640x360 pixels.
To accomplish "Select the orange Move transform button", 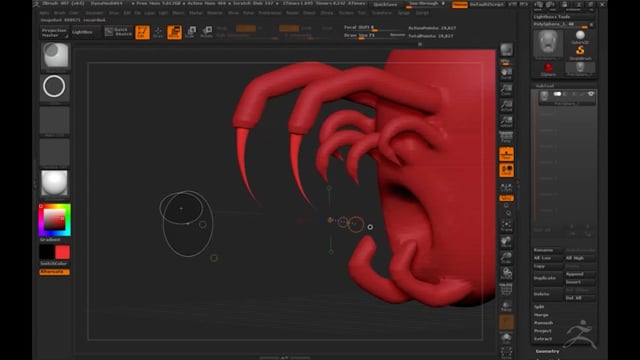I will pos(174,32).
